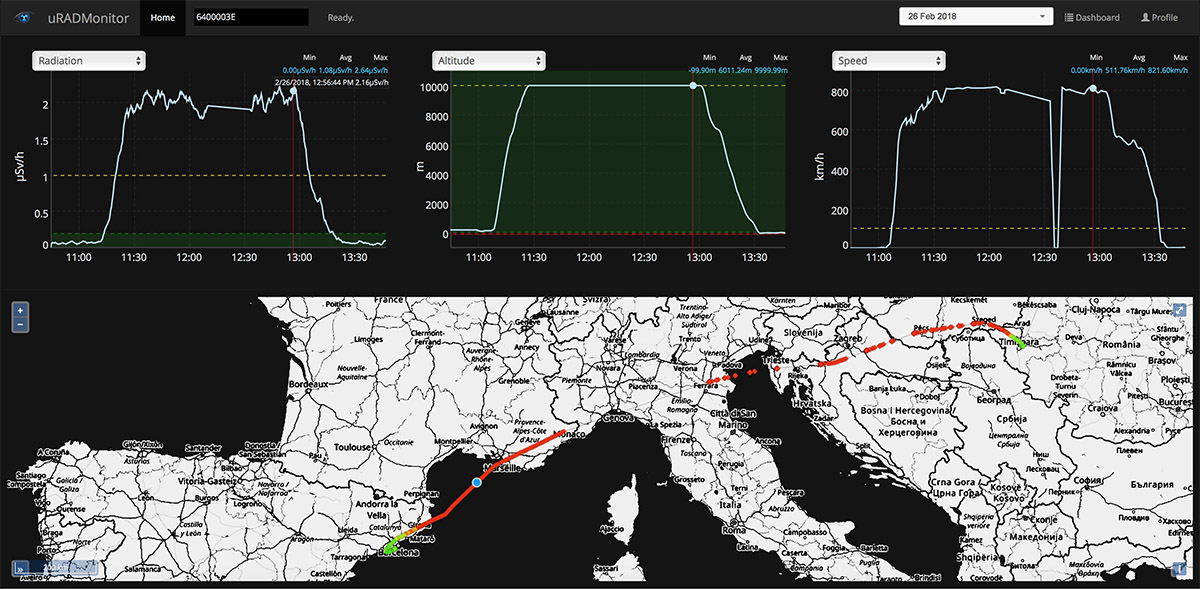This screenshot has width=1200, height=589.
Task: Open the Speed chart type dropdown
Action: click(x=889, y=61)
